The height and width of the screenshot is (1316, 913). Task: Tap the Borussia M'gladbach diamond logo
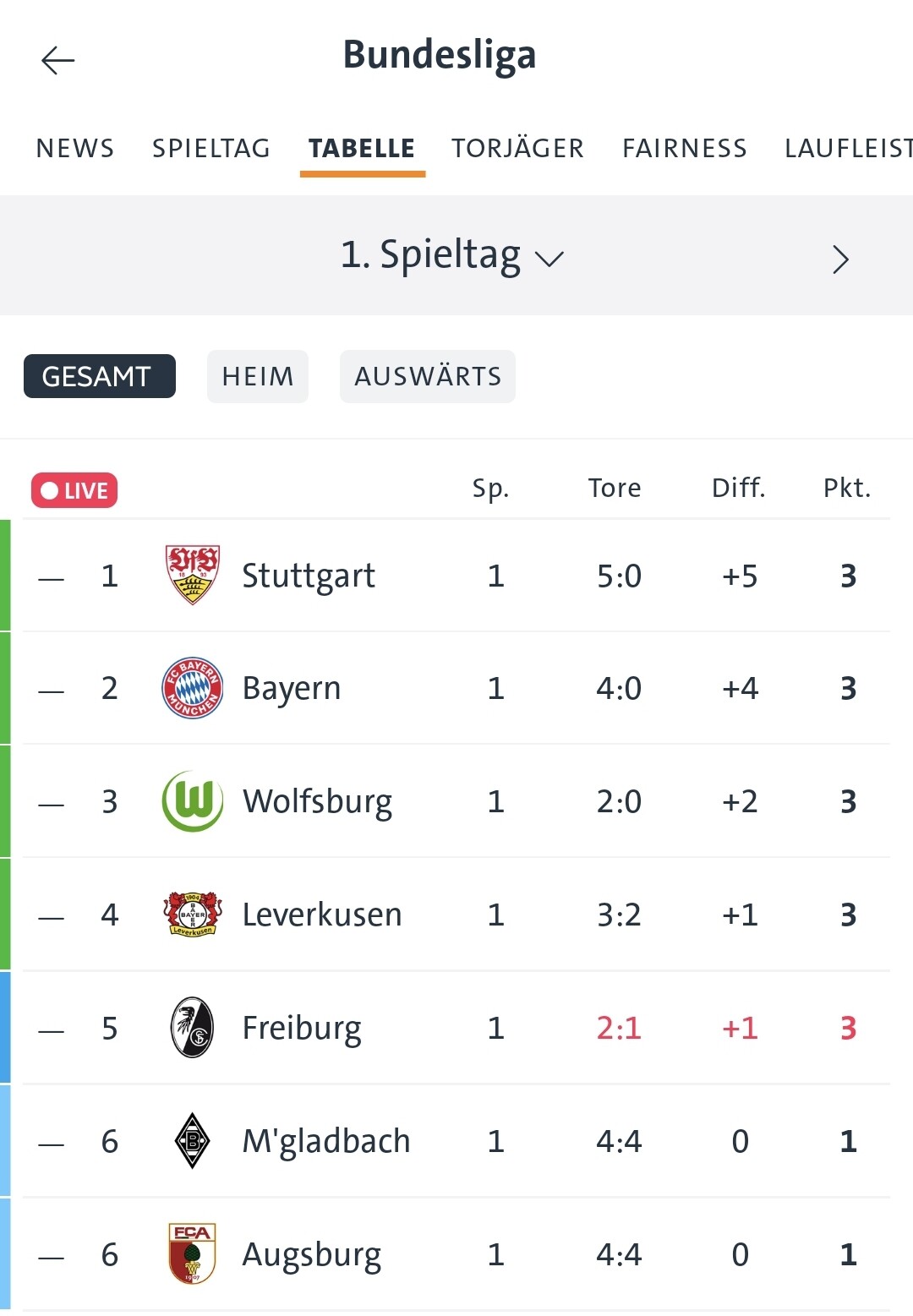coord(193,1140)
